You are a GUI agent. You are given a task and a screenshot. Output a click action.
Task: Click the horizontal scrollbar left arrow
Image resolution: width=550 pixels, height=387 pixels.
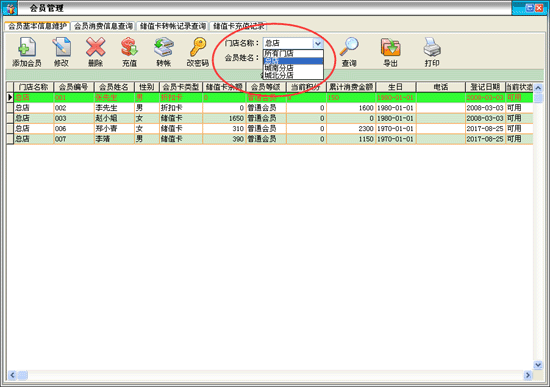point(12,375)
